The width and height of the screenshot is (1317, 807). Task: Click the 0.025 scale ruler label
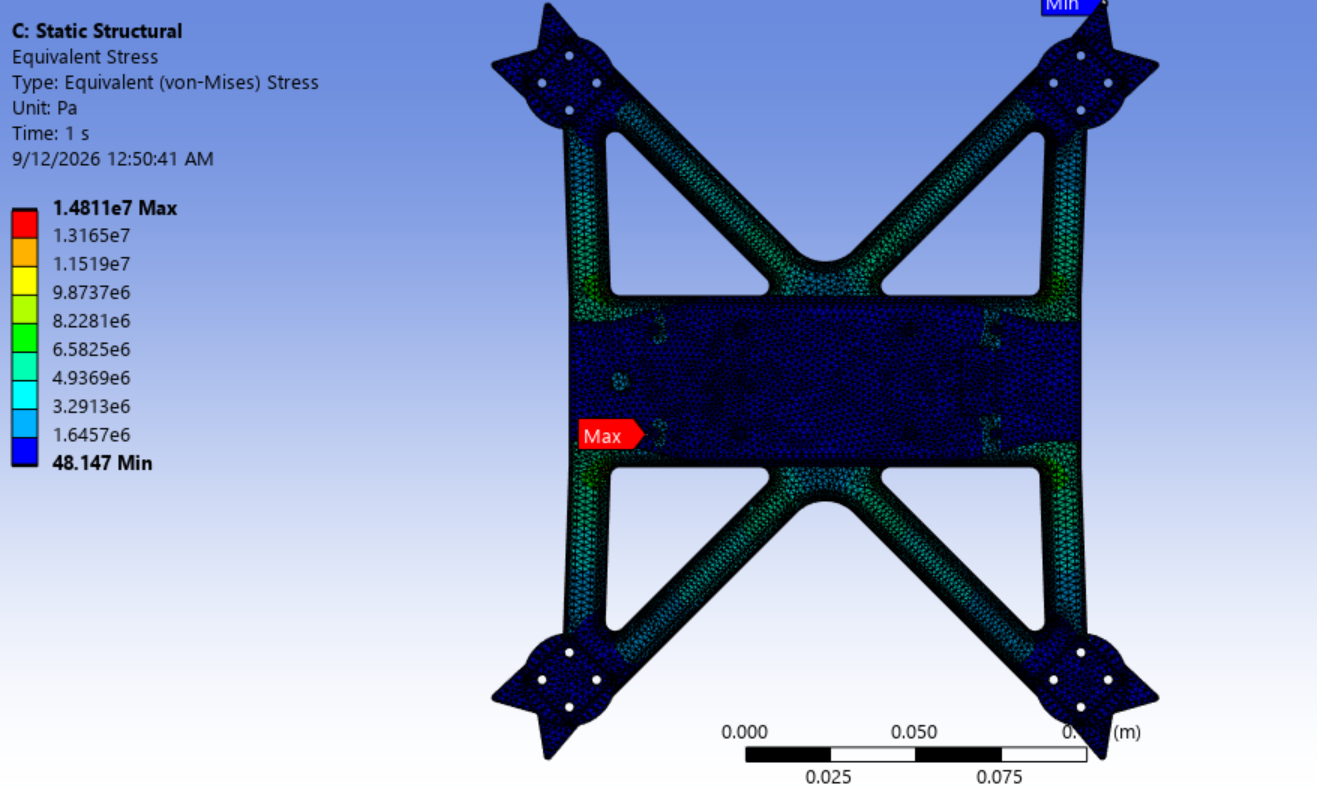coord(829,777)
